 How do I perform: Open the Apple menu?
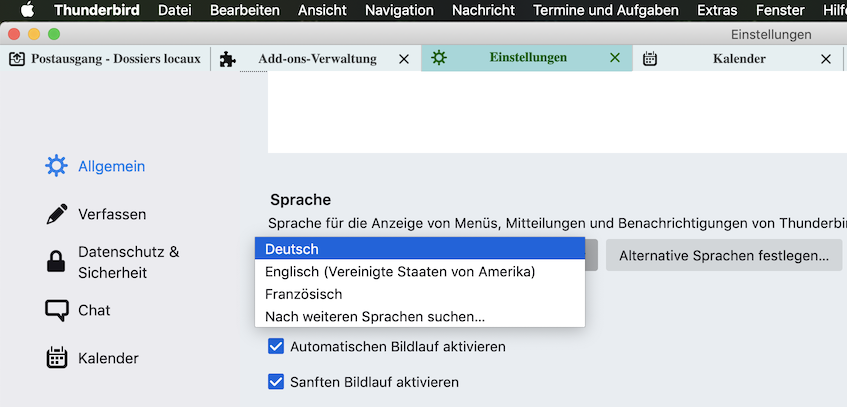[27, 10]
